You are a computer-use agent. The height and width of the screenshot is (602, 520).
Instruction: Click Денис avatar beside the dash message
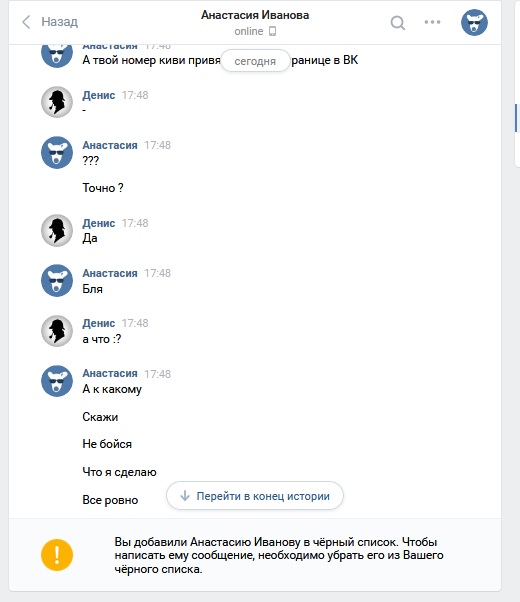[57, 102]
